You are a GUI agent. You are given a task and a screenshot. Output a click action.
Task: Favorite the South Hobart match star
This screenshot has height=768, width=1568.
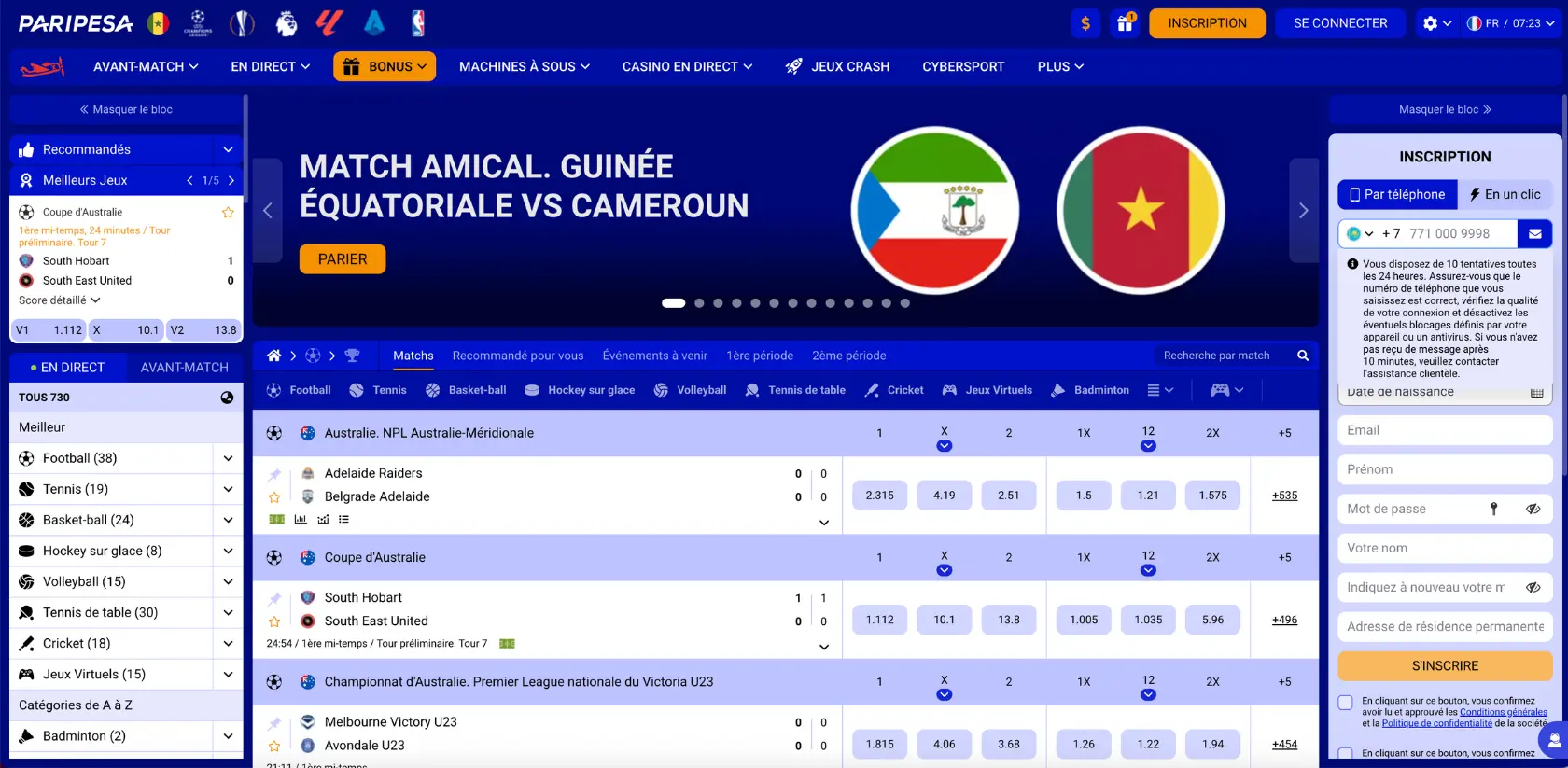(274, 621)
